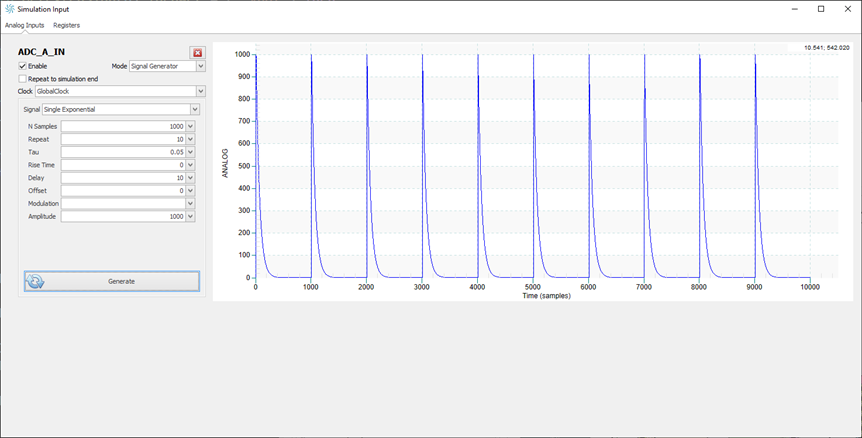Expand the Delay dropdown arrow
Viewport: 862px width, 438px height.
coord(190,178)
